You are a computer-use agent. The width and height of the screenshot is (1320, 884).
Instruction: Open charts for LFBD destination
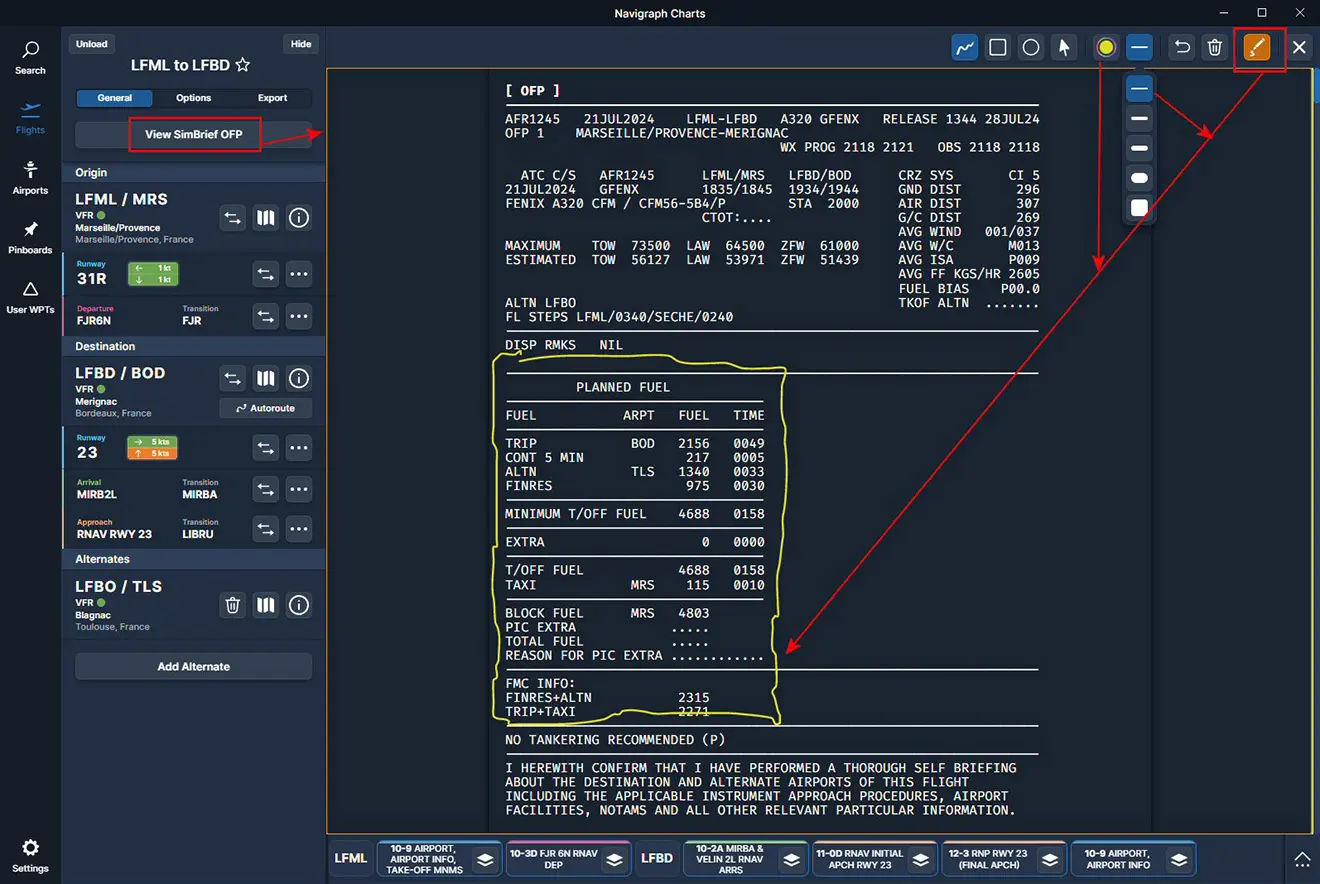point(265,378)
